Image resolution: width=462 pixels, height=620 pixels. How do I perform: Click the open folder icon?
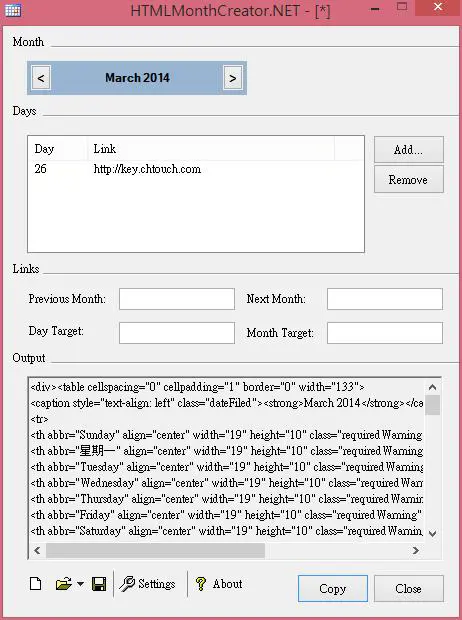pos(64,584)
